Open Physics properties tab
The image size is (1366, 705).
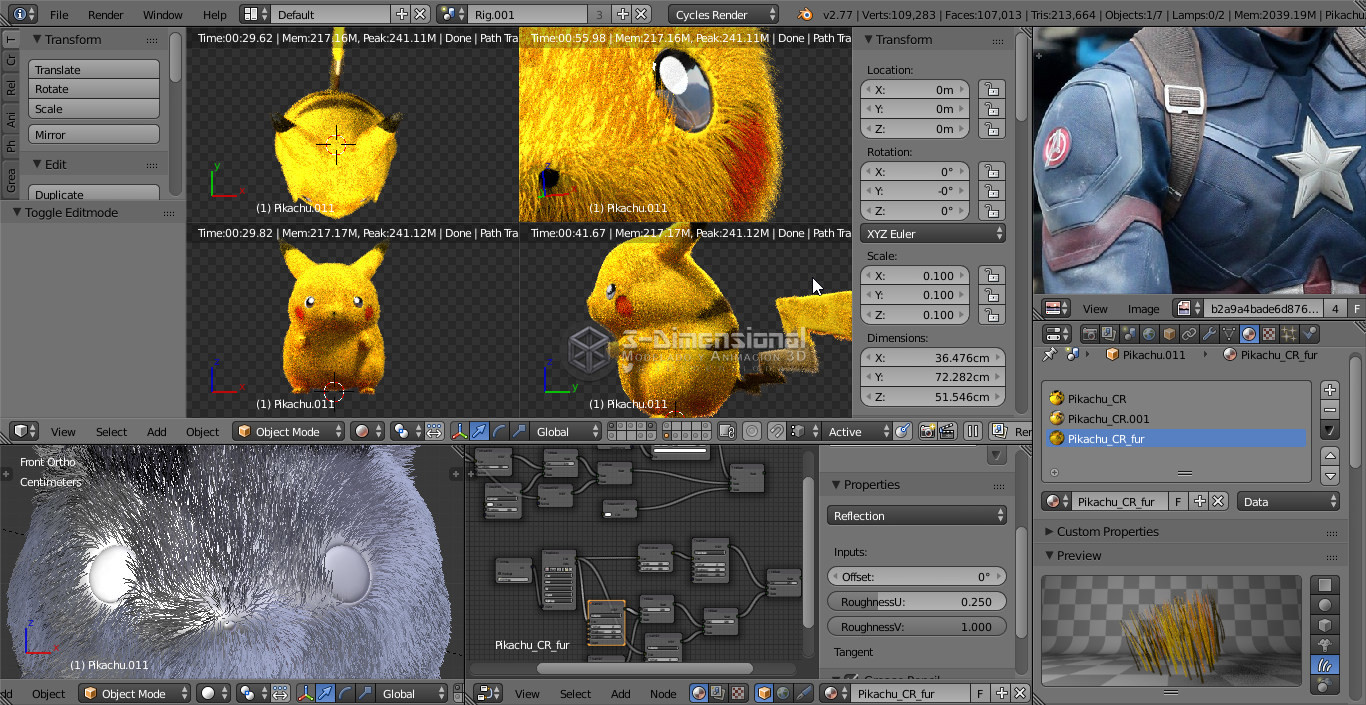pyautogui.click(x=1310, y=334)
